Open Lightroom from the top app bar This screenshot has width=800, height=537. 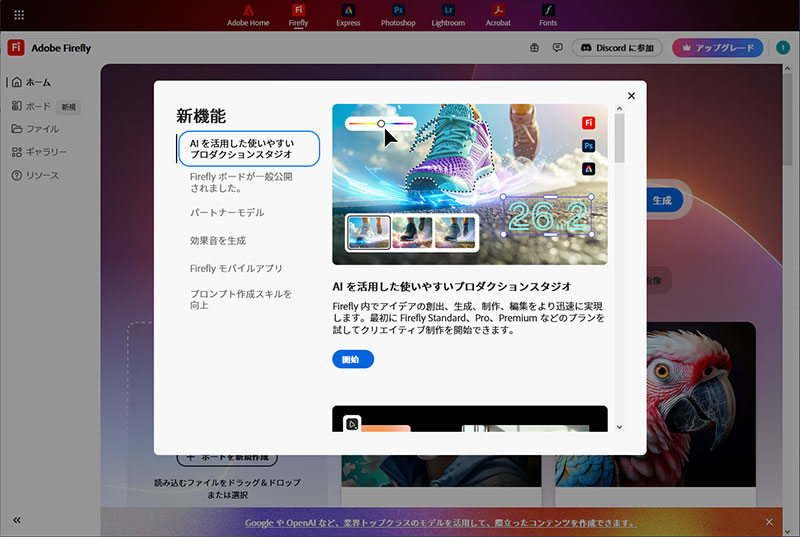[448, 15]
